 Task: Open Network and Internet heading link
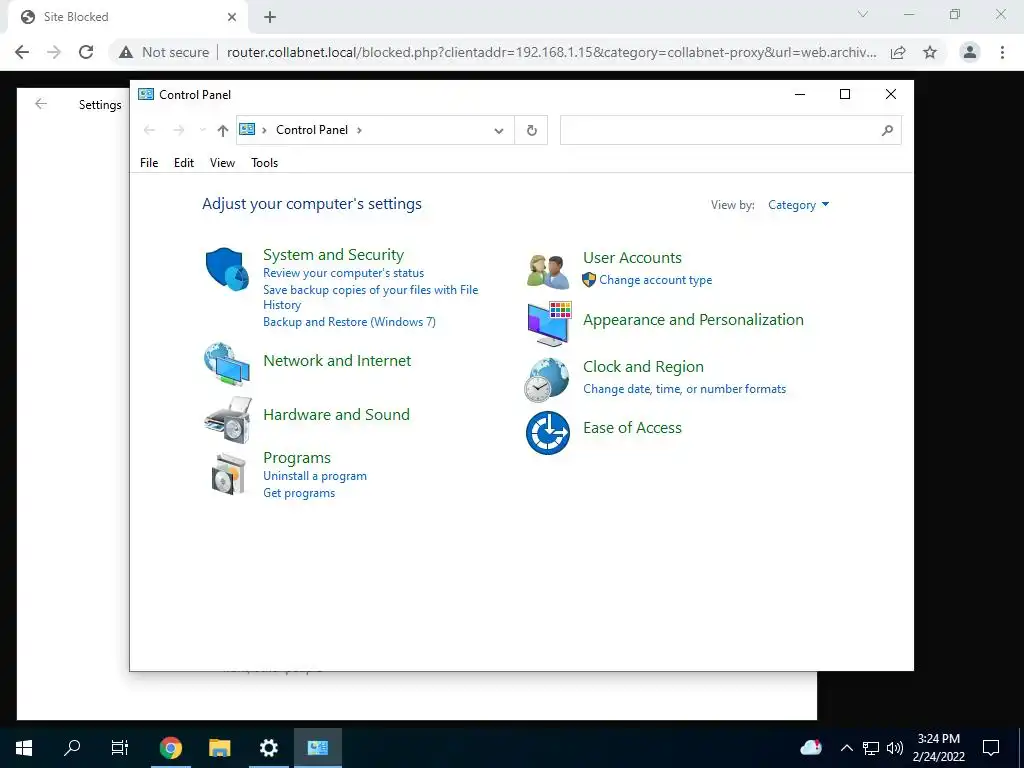[337, 360]
